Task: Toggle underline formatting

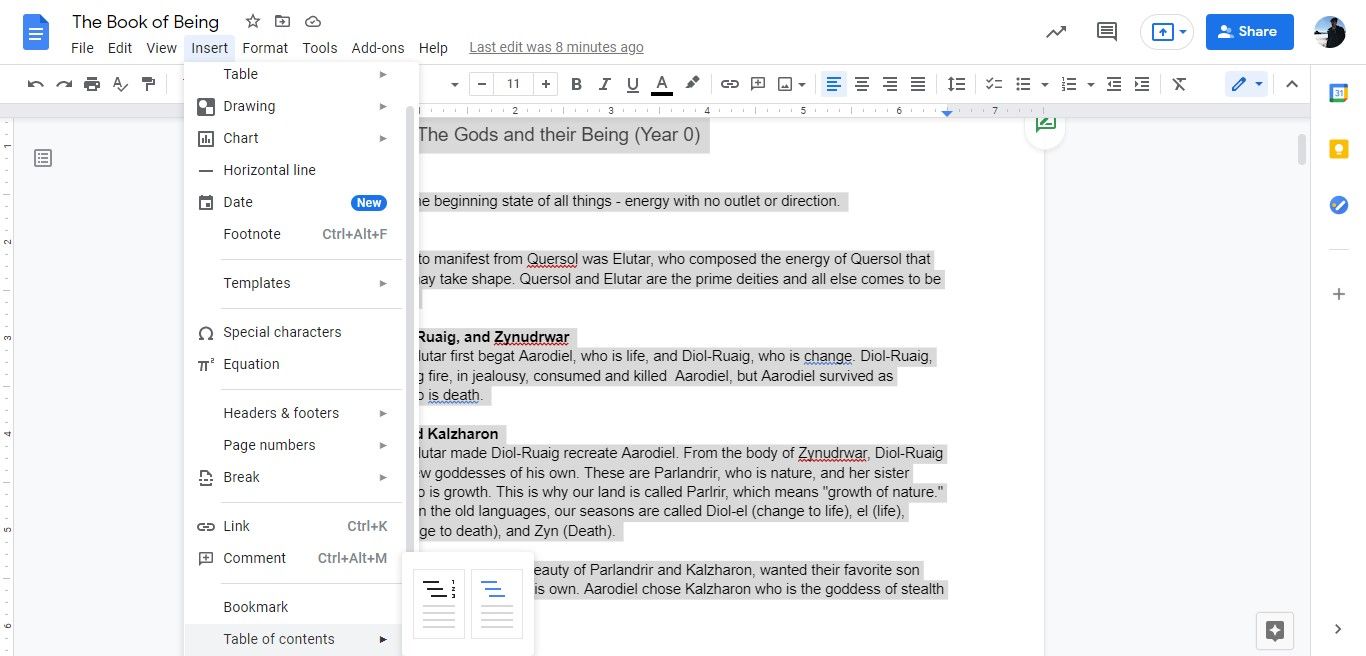Action: coord(632,84)
